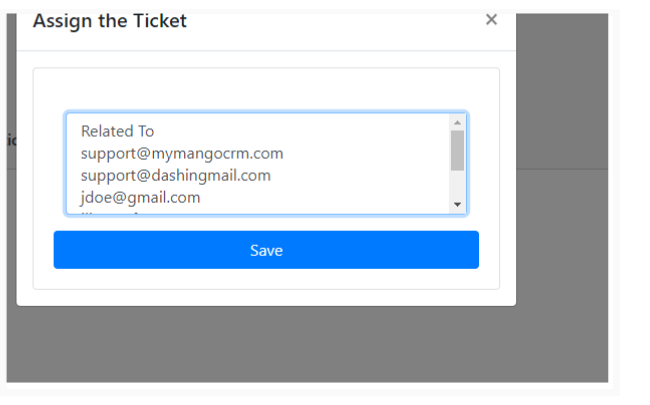
Task: Click the list's scroll down arrow
Action: pyautogui.click(x=457, y=204)
